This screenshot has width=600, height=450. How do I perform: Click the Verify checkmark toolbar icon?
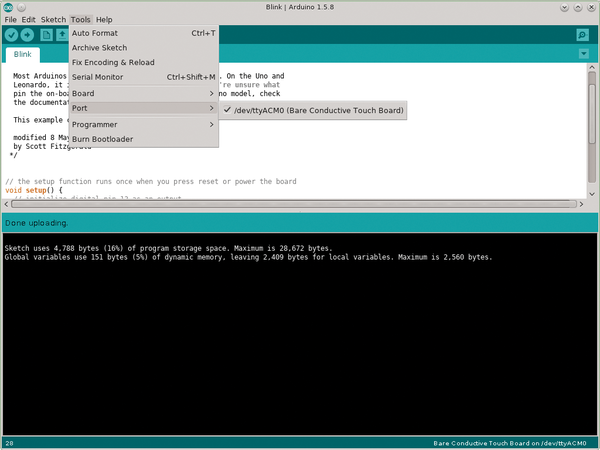[x=11, y=35]
